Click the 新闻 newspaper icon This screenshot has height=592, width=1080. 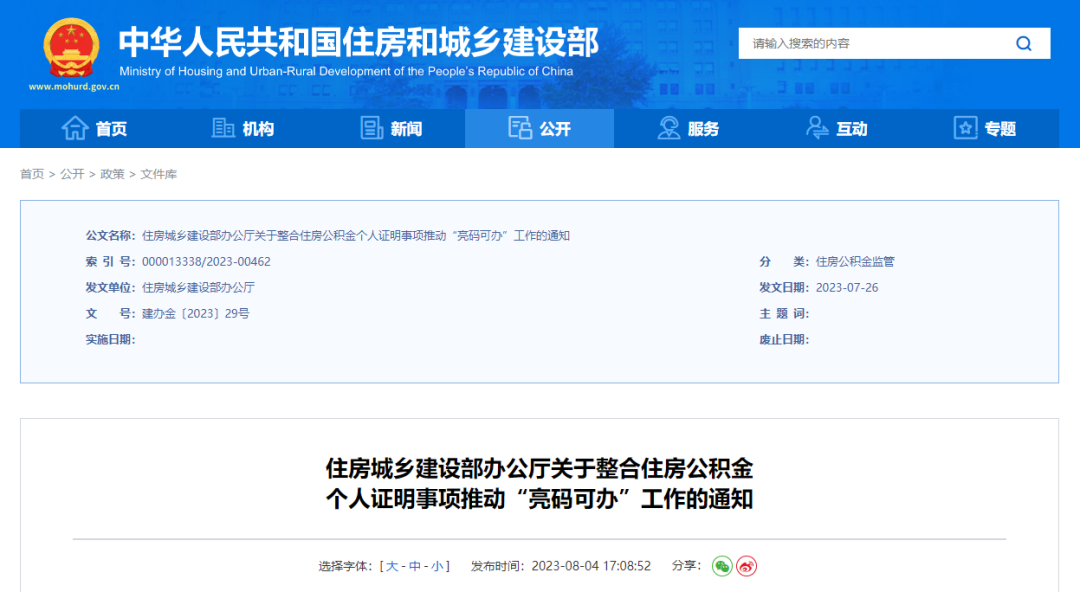pos(373,128)
